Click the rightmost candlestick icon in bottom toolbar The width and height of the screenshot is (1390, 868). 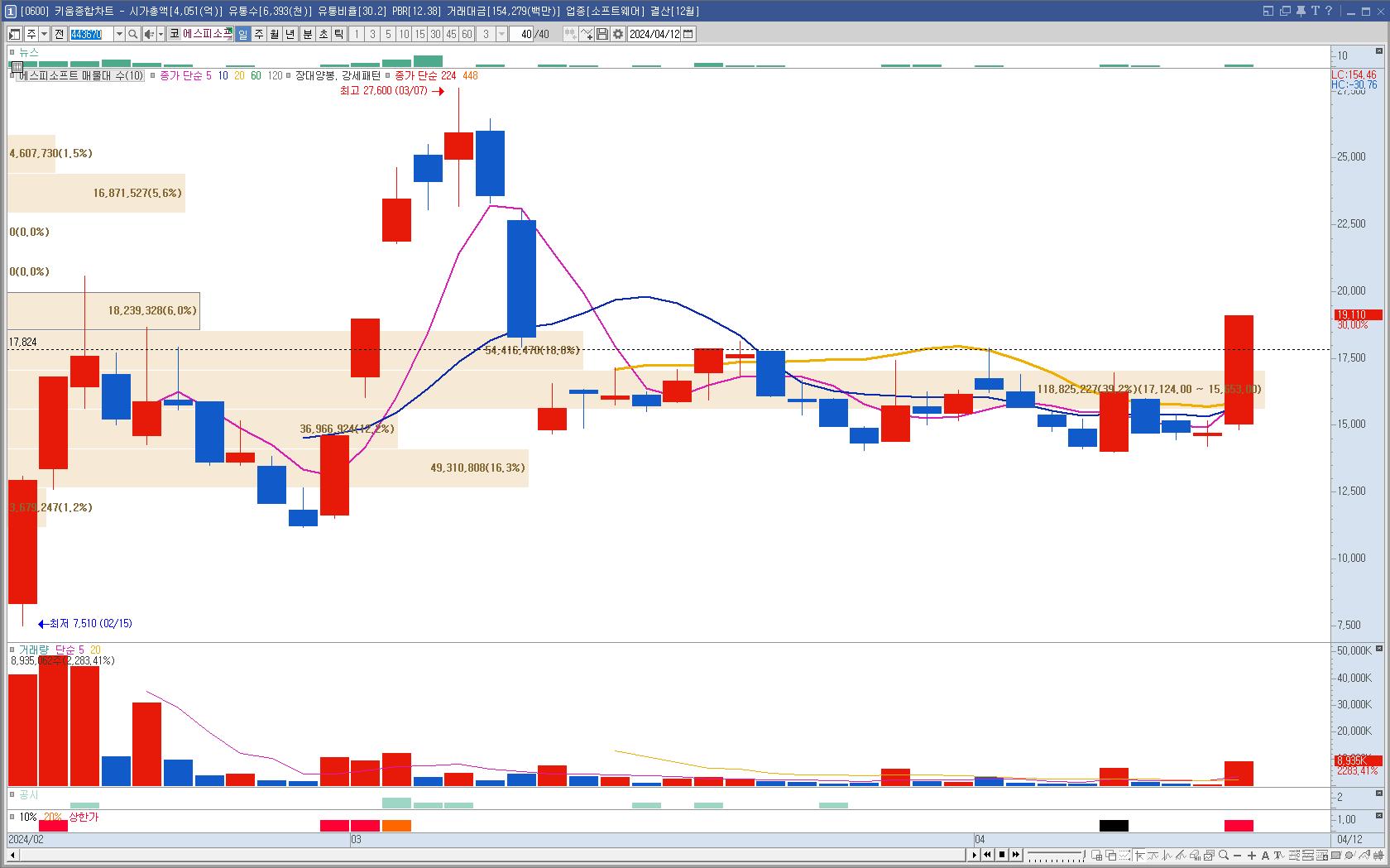tap(1378, 855)
